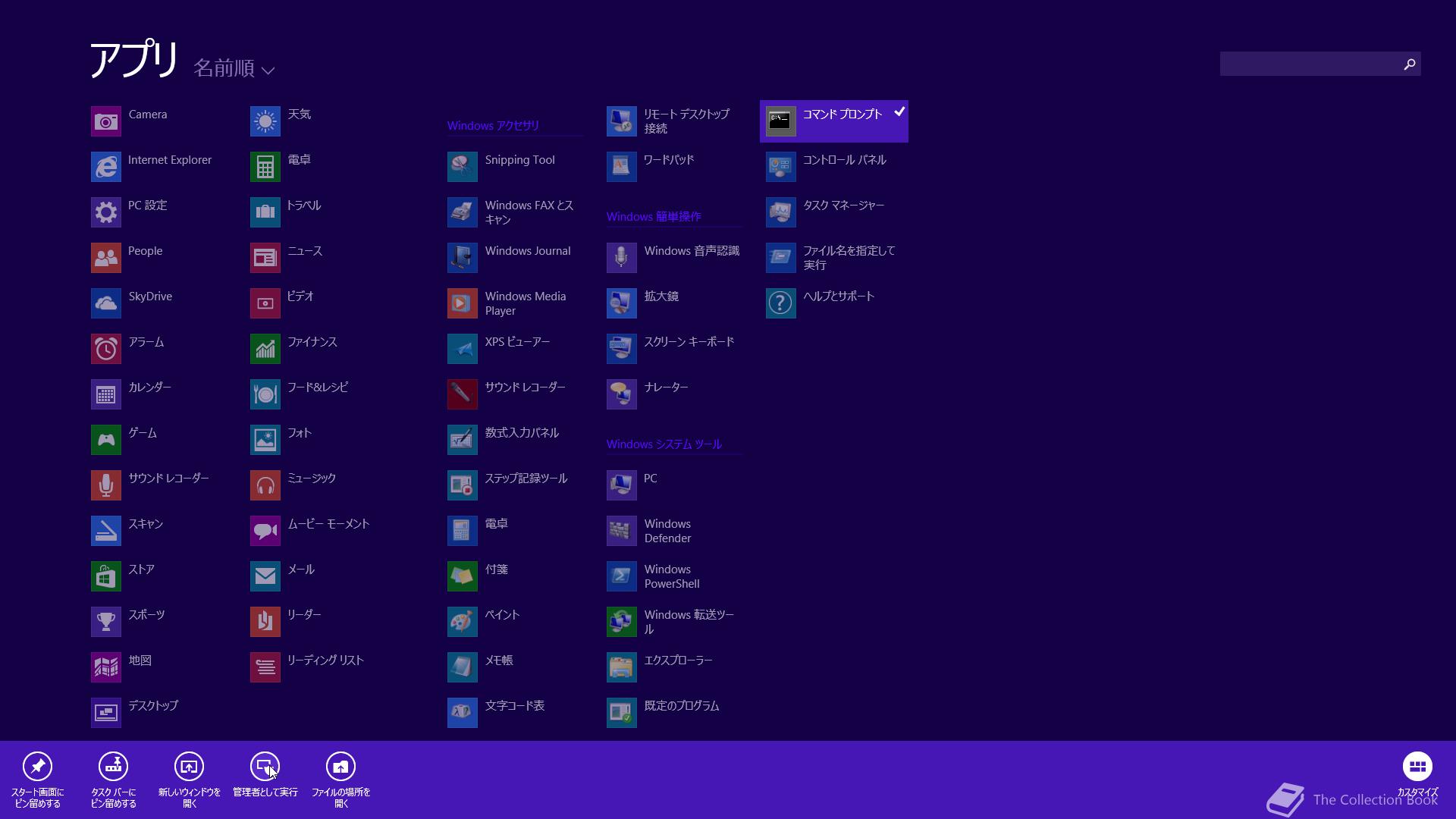Launch Windows PowerShell icon
This screenshot has width=1456, height=819.
(622, 576)
